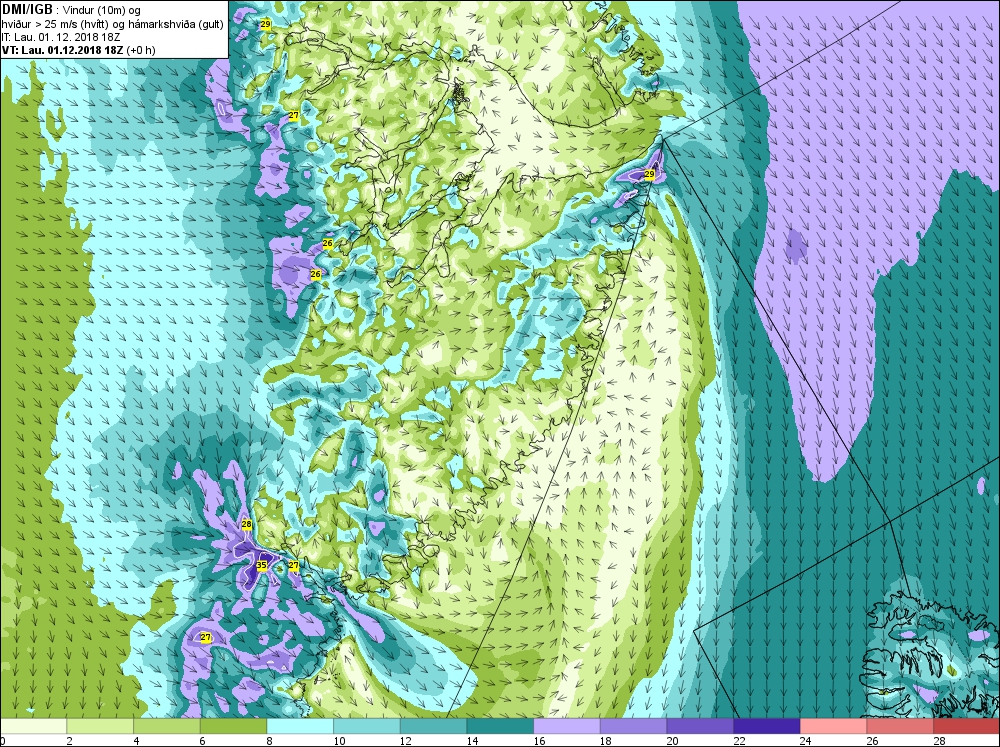Click the 26–28 m/s salmon legend swatch

900,727
